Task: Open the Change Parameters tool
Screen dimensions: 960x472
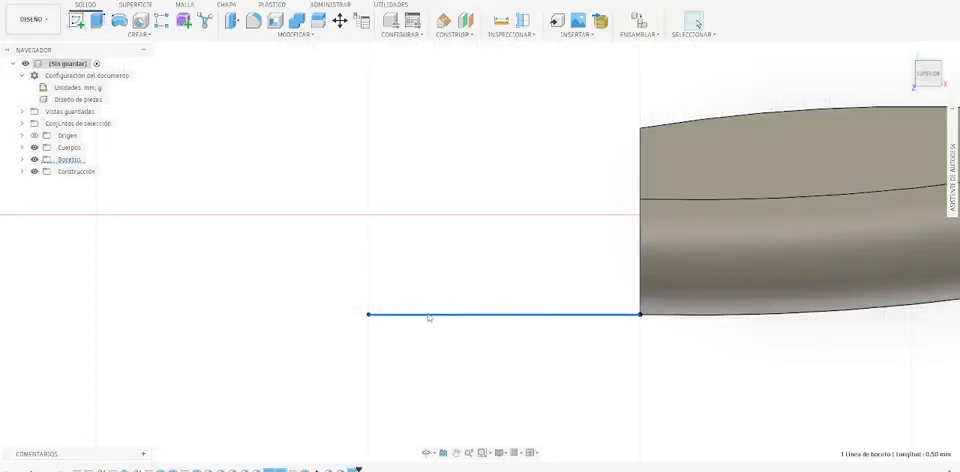Action: pos(362,21)
